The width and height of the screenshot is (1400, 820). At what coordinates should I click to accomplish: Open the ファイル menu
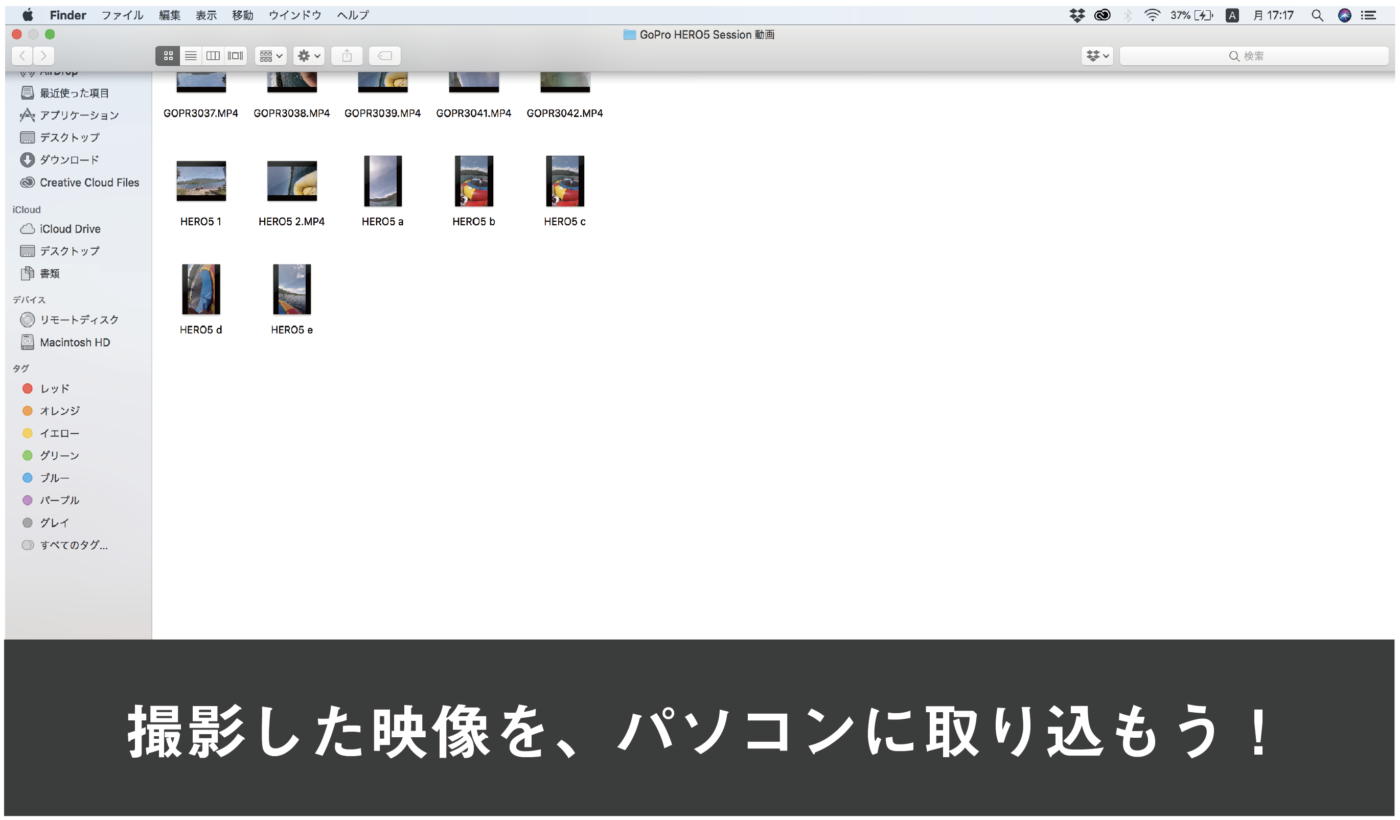(122, 15)
